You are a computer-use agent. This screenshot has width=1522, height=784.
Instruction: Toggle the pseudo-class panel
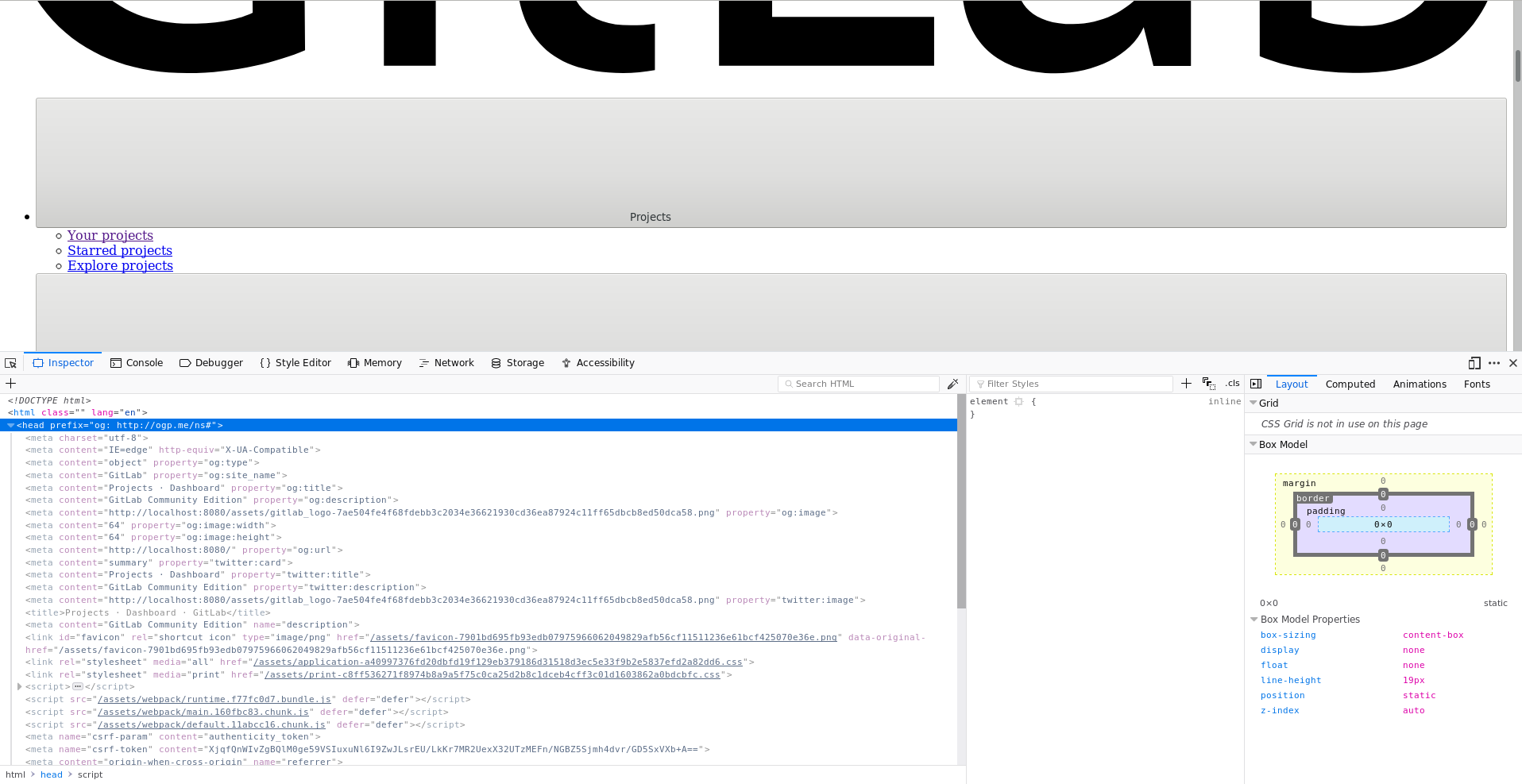click(x=1208, y=384)
